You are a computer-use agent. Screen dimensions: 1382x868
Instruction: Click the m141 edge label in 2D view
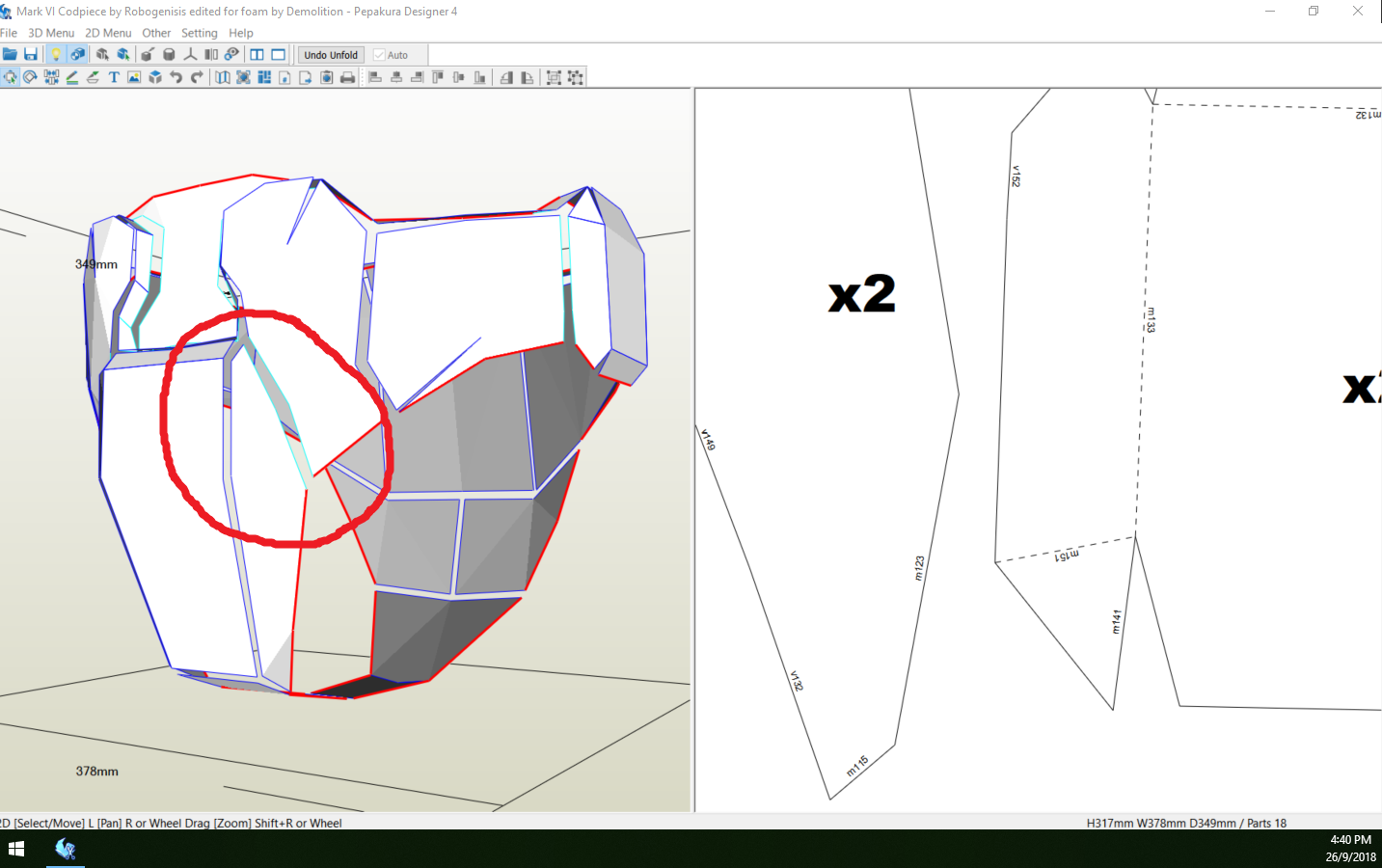(1117, 621)
